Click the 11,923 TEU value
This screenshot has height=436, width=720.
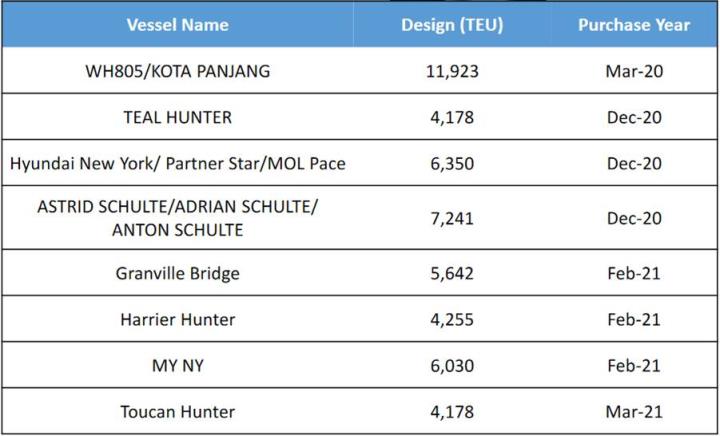(452, 71)
